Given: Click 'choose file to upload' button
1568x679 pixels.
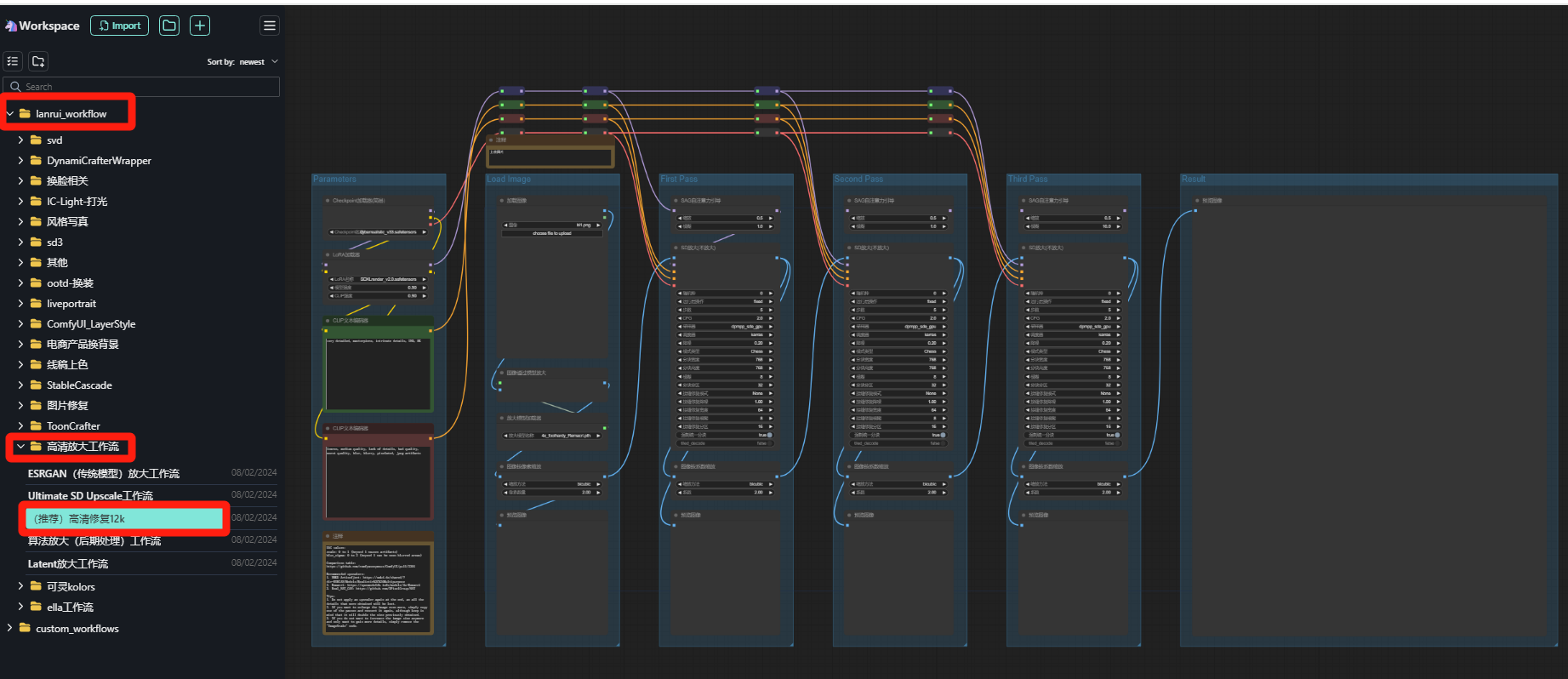Looking at the screenshot, I should [552, 233].
